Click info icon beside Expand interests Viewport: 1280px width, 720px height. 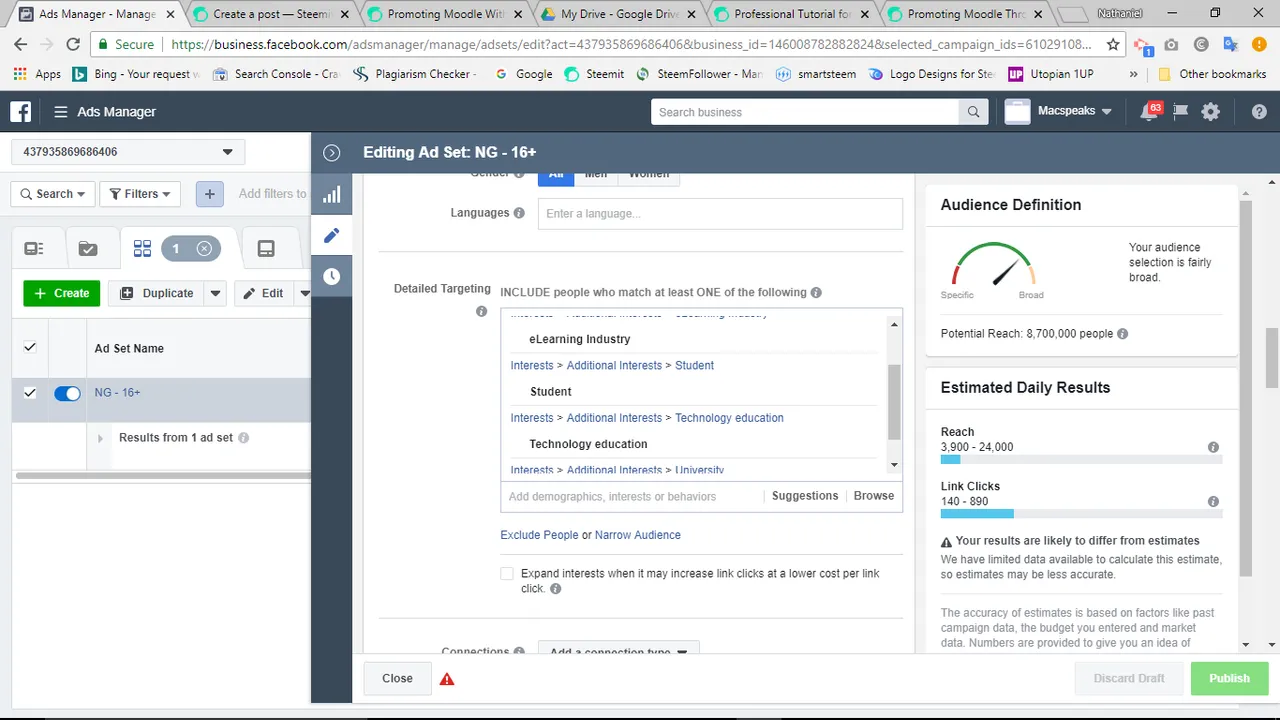click(x=556, y=589)
